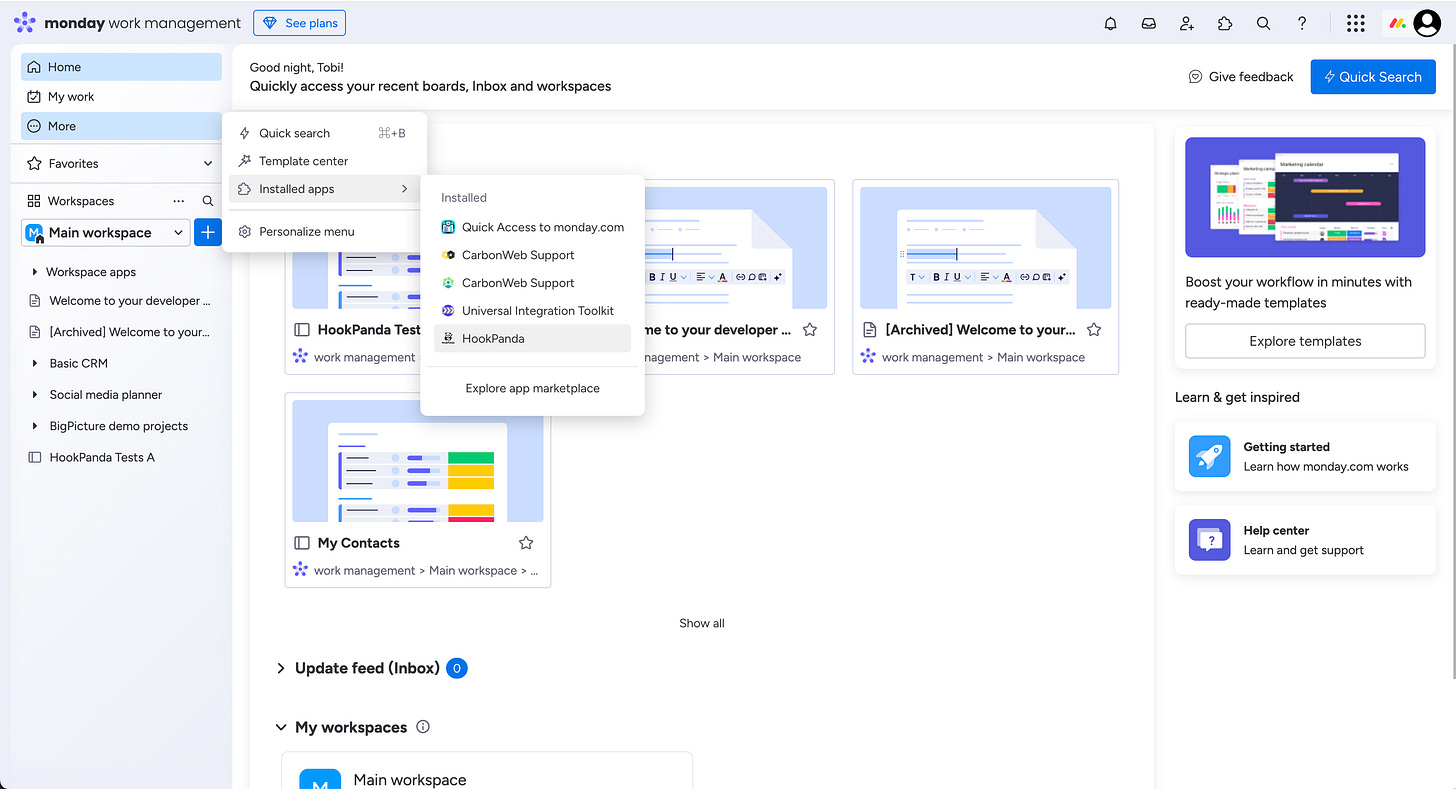The width and height of the screenshot is (1456, 789).
Task: Click the Universal Integration Toolkit icon
Action: point(449,311)
